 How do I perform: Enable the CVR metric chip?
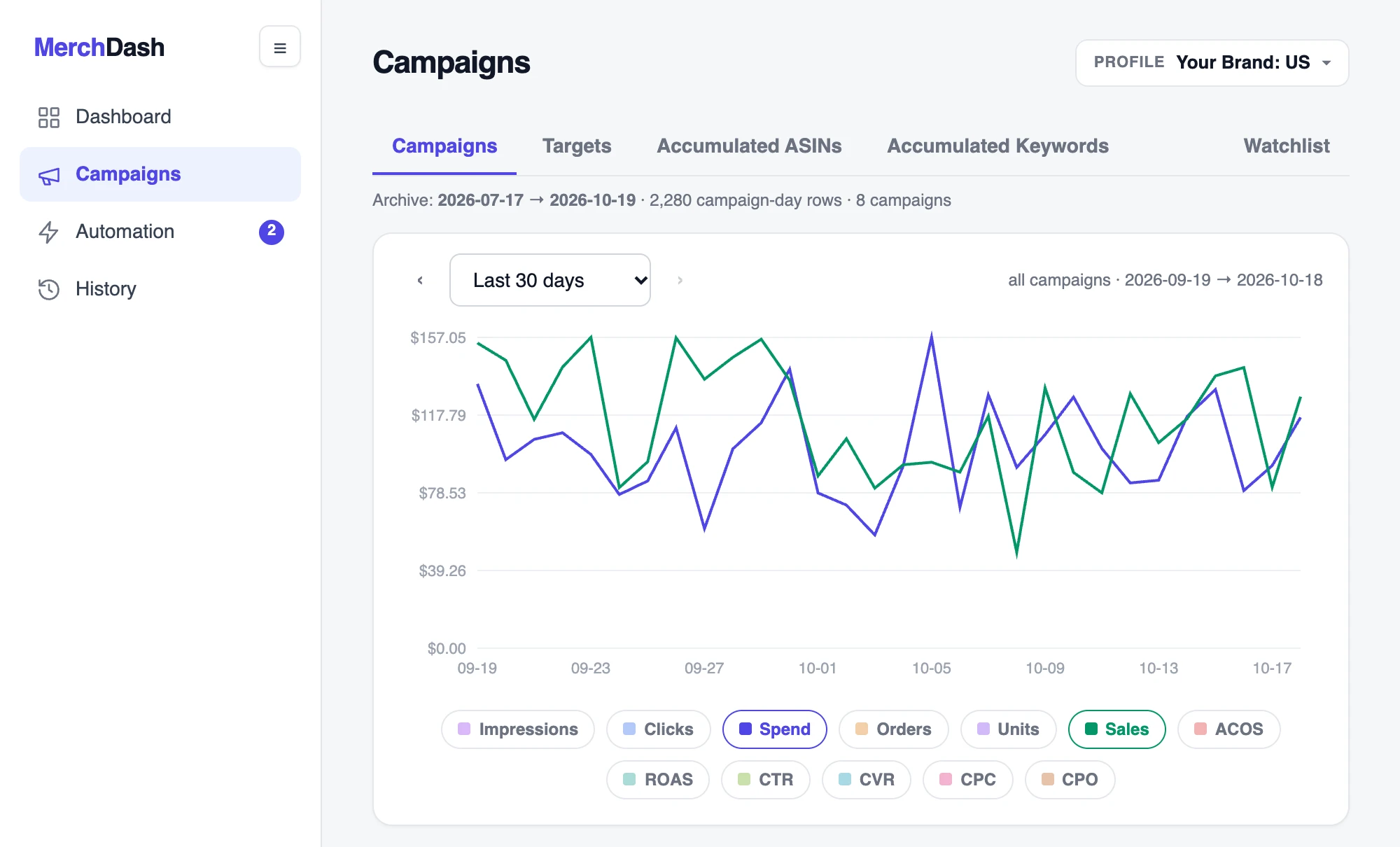[x=867, y=780]
